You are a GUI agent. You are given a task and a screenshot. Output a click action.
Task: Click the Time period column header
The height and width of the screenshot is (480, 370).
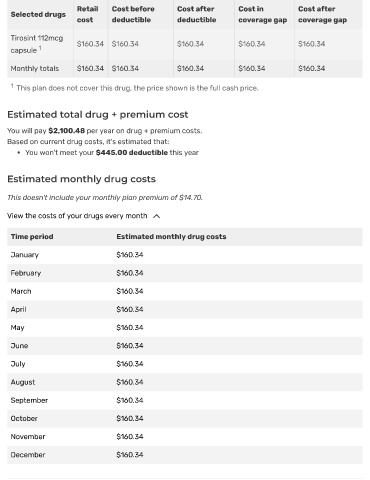32,237
